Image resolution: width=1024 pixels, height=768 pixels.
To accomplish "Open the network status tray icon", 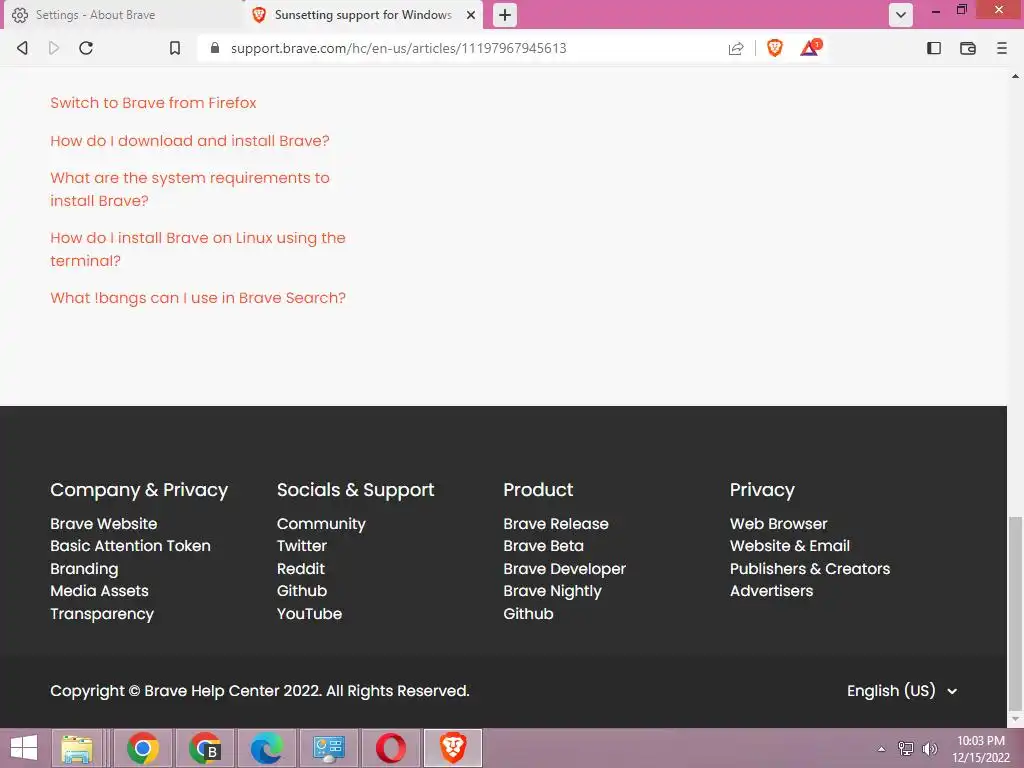I will pyautogui.click(x=906, y=749).
